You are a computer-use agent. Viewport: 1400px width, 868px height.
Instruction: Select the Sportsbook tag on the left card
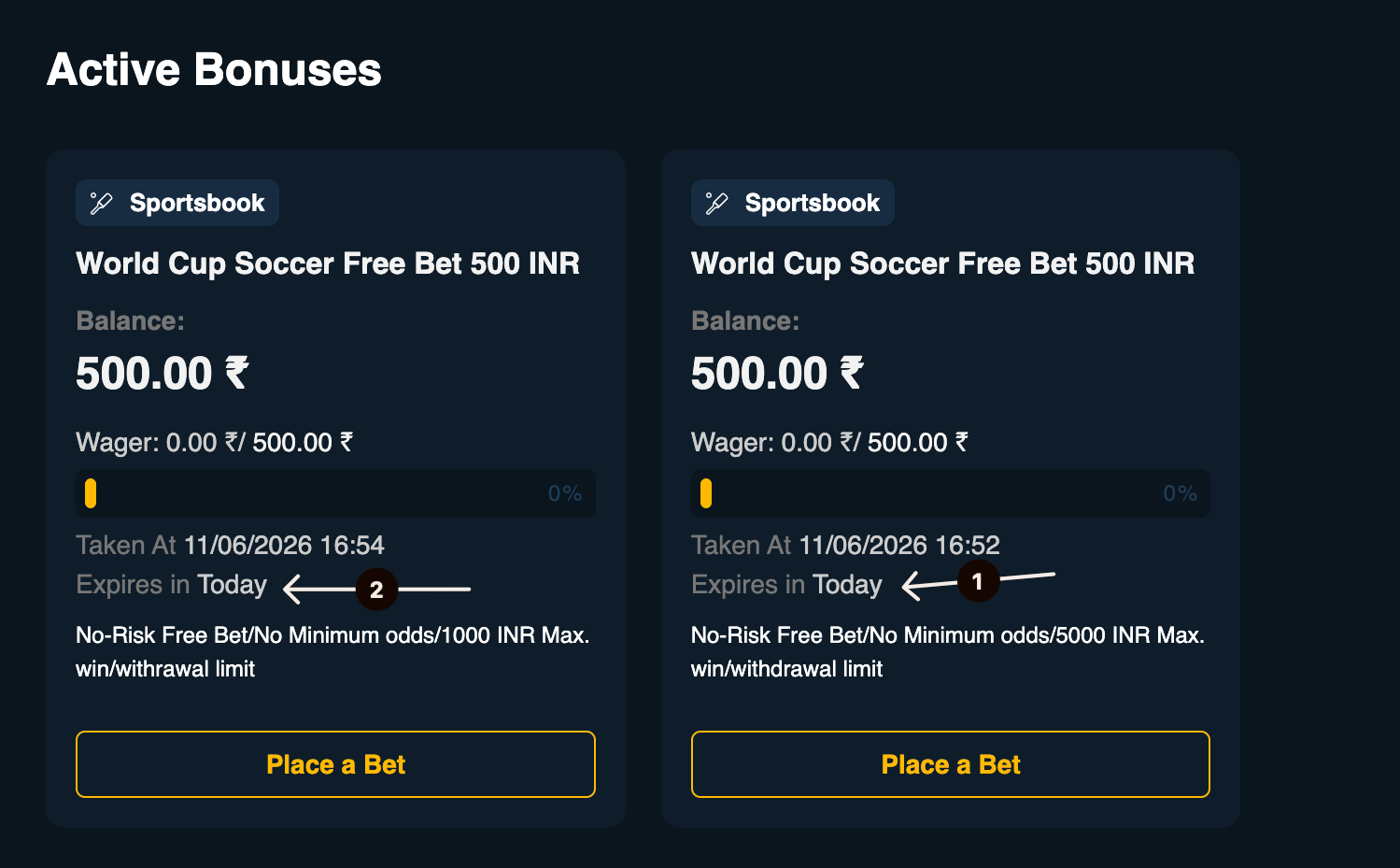(177, 203)
